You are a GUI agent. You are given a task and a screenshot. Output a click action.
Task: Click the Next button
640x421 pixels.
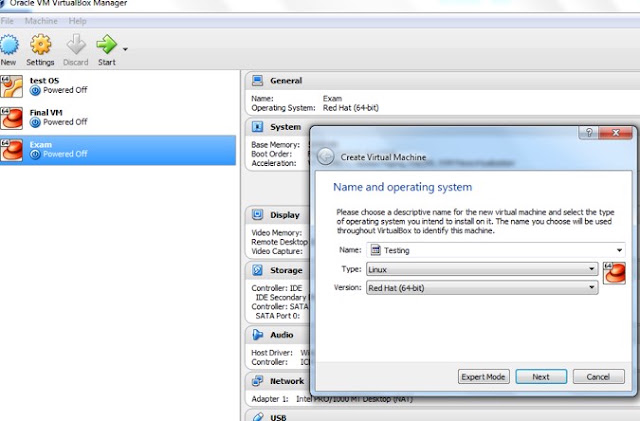(x=541, y=376)
